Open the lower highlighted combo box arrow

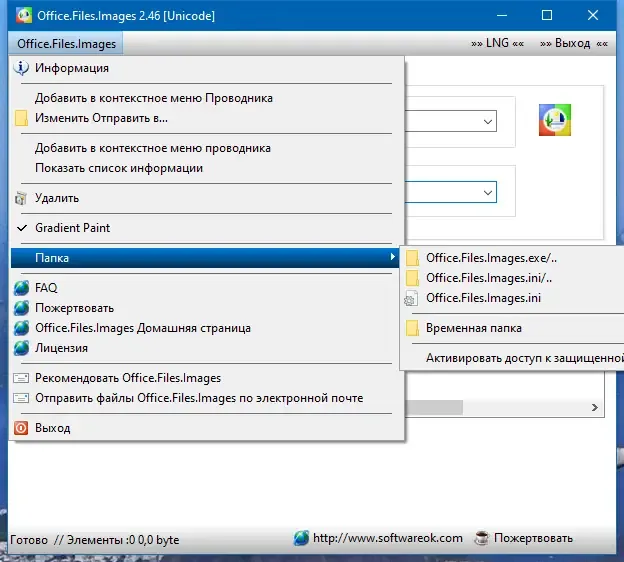click(488, 193)
